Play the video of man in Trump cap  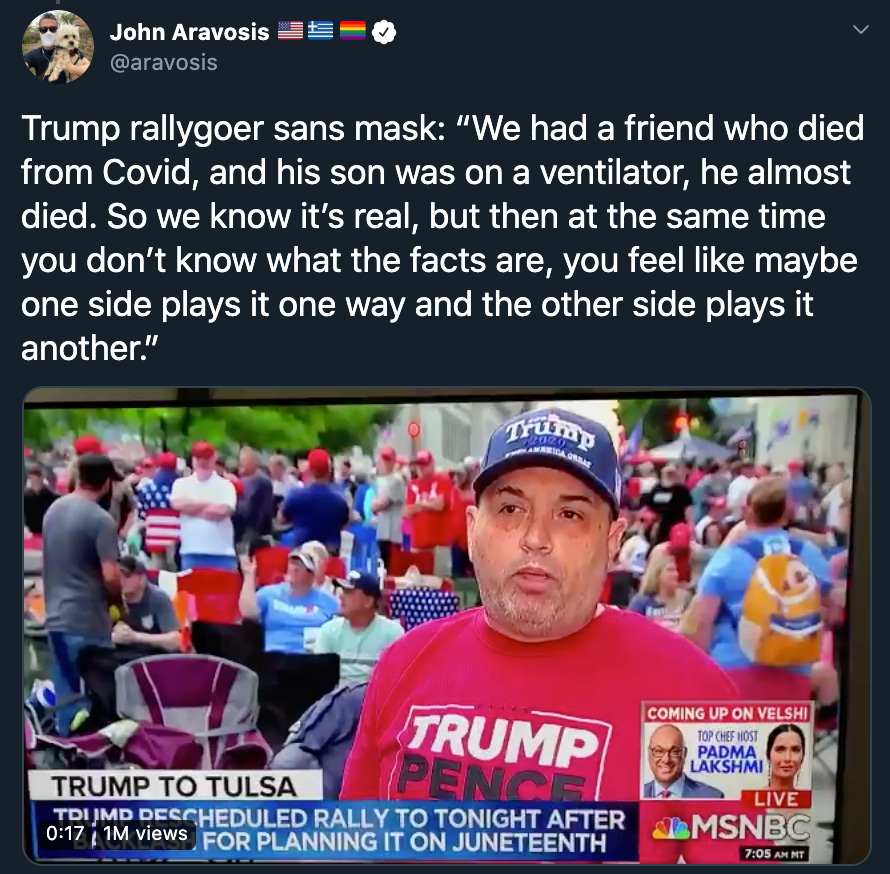point(447,626)
